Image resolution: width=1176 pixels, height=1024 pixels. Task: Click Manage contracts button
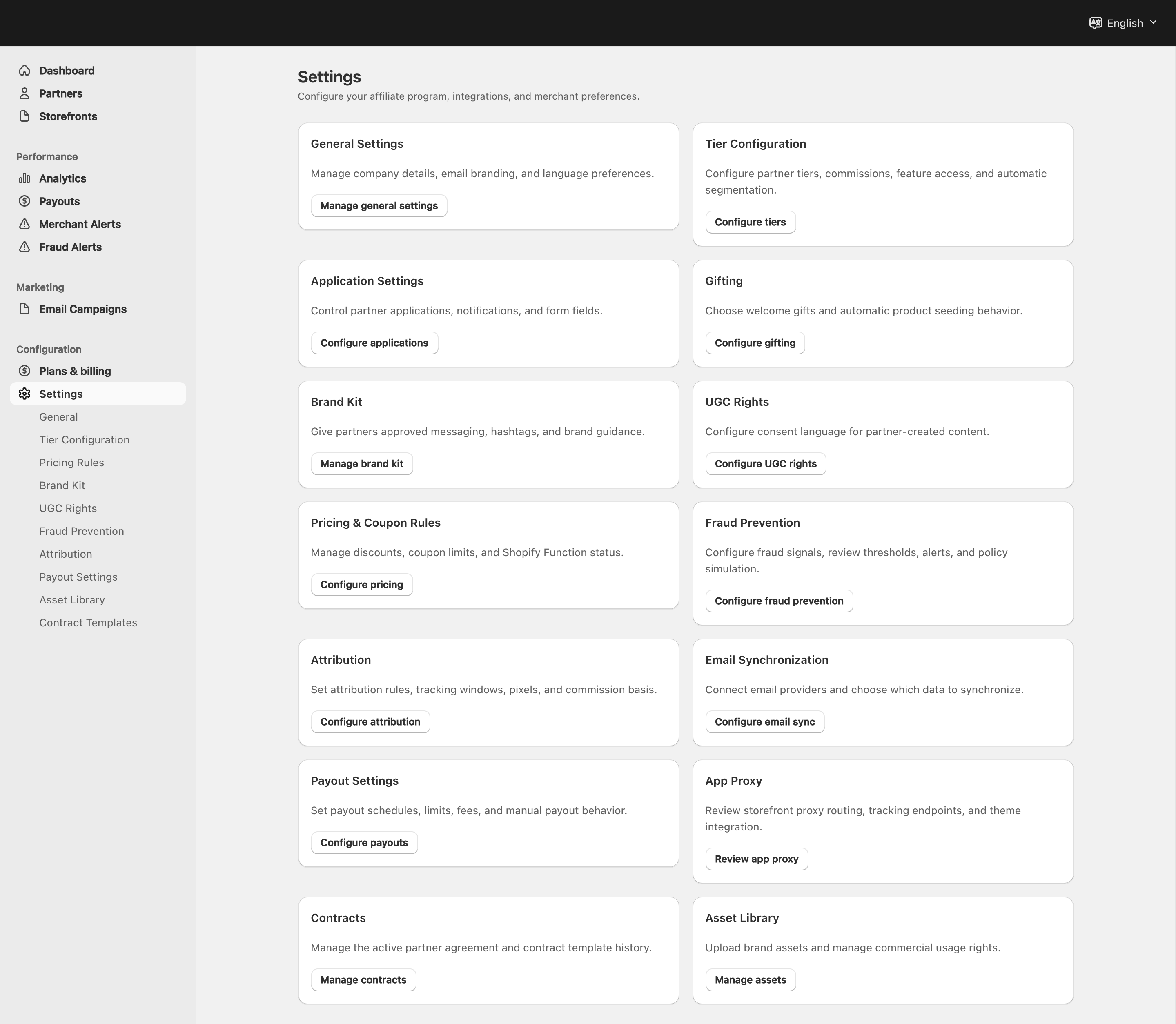[363, 979]
